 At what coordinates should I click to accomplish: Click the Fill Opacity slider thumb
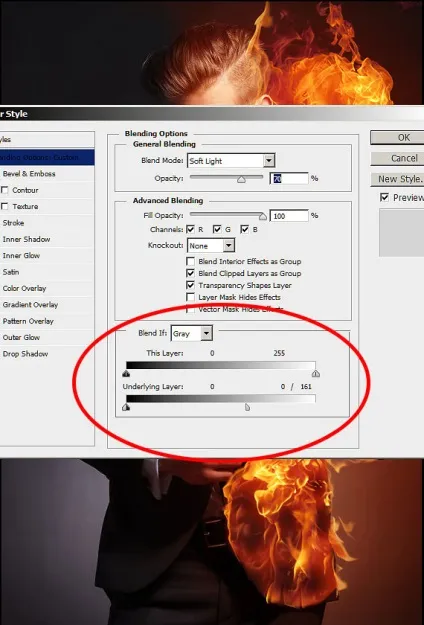pyautogui.click(x=263, y=216)
